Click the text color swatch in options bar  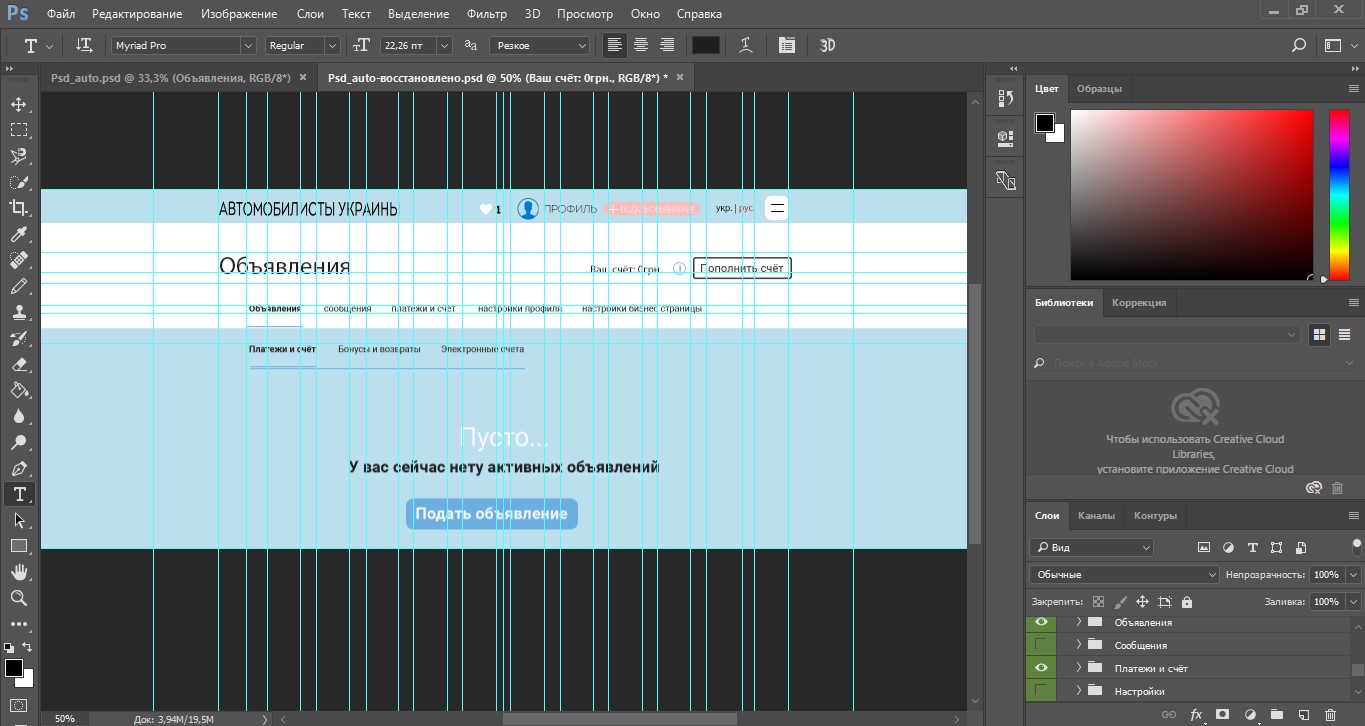click(x=706, y=45)
